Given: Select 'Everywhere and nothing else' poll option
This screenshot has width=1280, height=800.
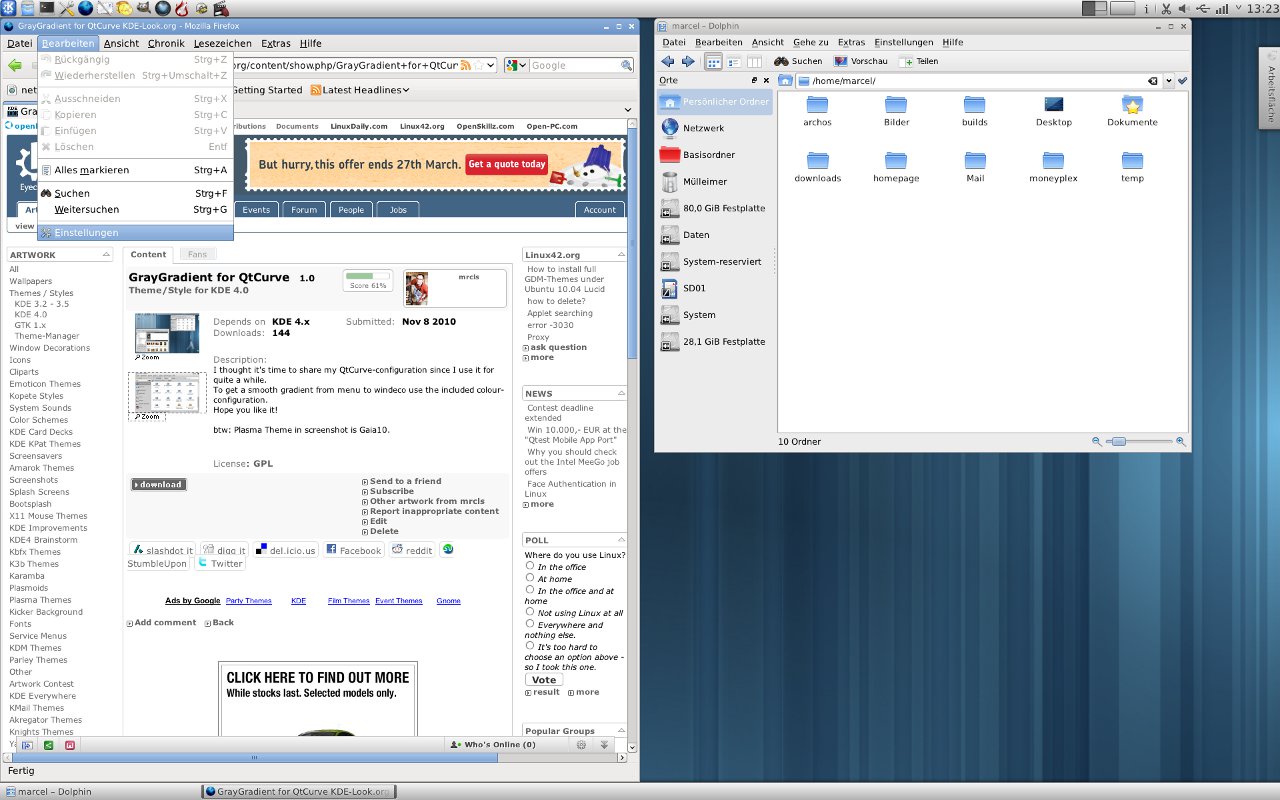Looking at the screenshot, I should point(530,623).
